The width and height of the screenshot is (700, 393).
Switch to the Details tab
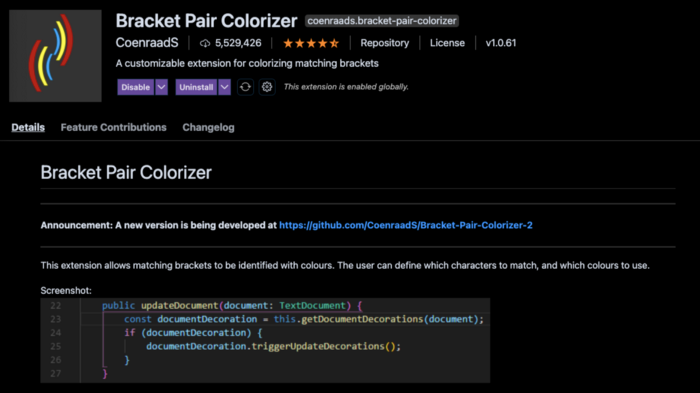tap(28, 127)
